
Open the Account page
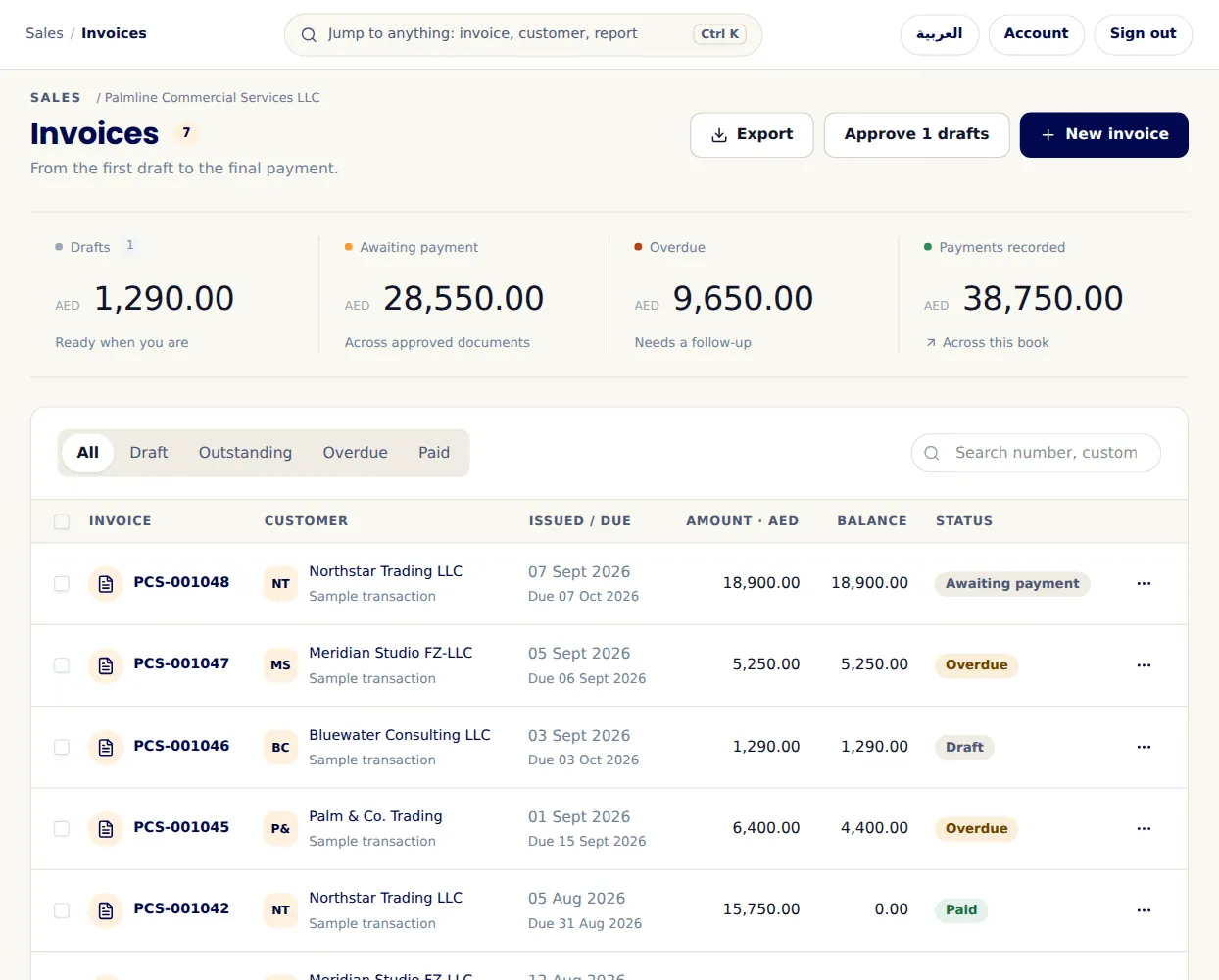(1036, 34)
